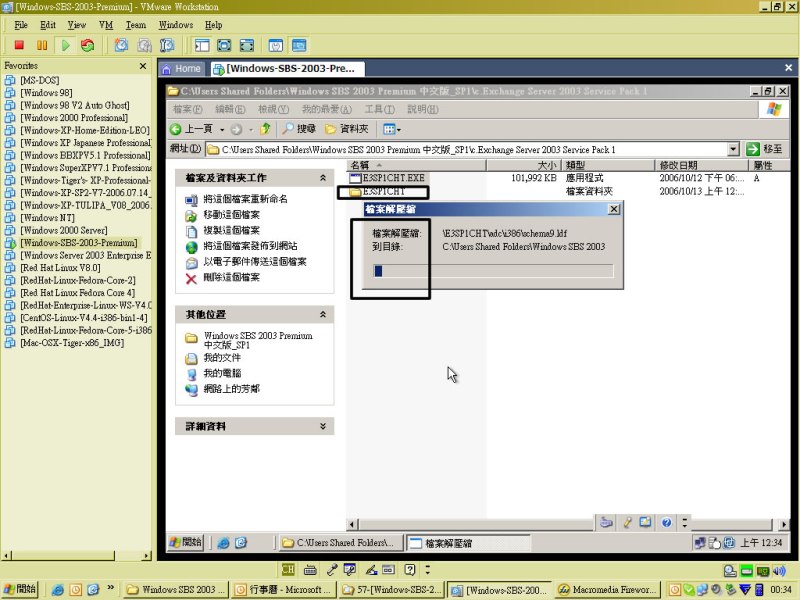
Task: Expand the 詳細資料 details panel
Action: point(322,426)
